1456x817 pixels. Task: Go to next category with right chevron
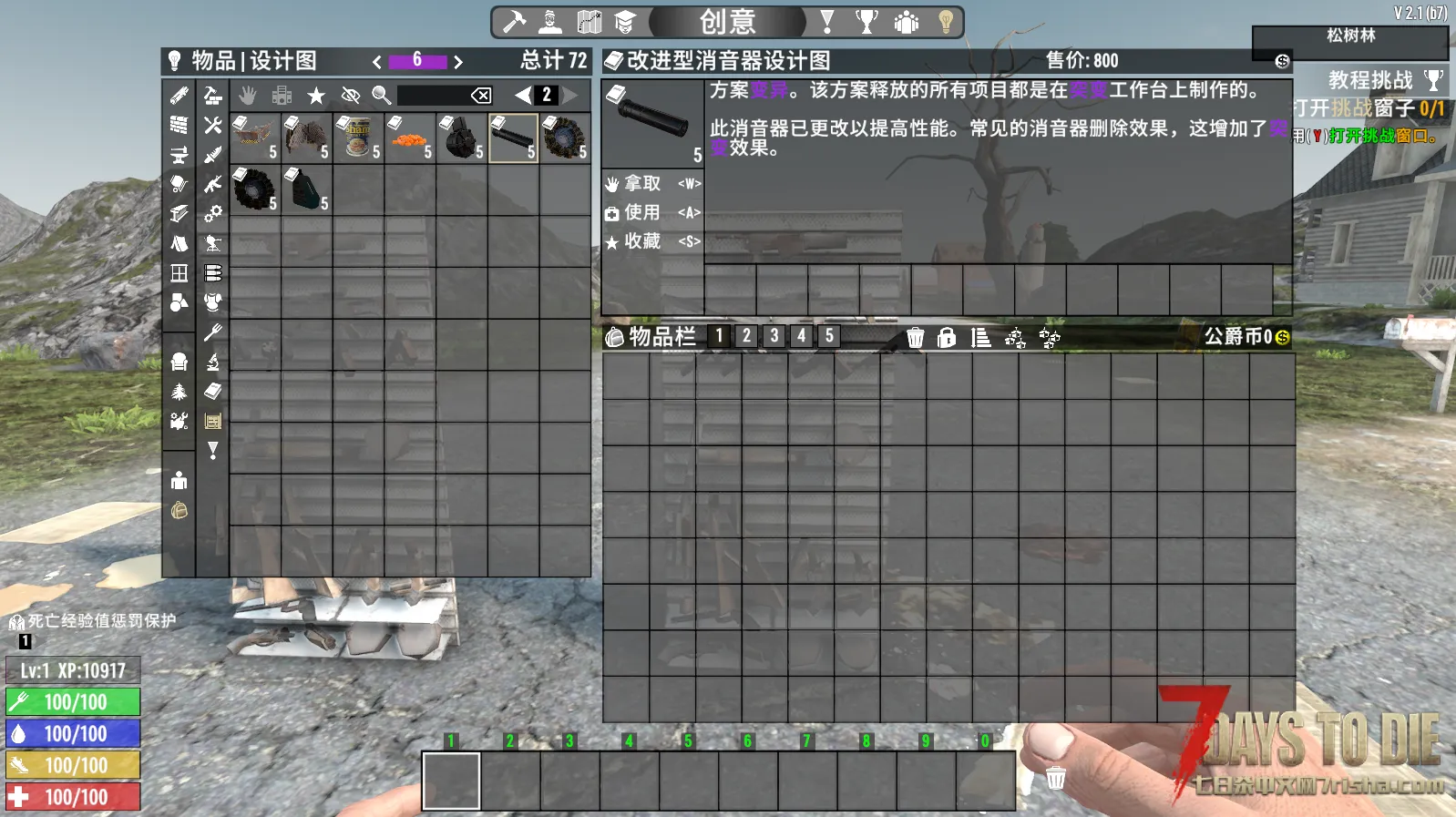tap(458, 62)
